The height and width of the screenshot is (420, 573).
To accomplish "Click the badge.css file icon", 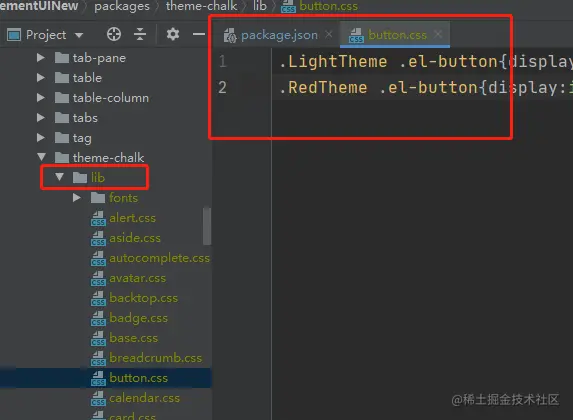I will click(98, 318).
